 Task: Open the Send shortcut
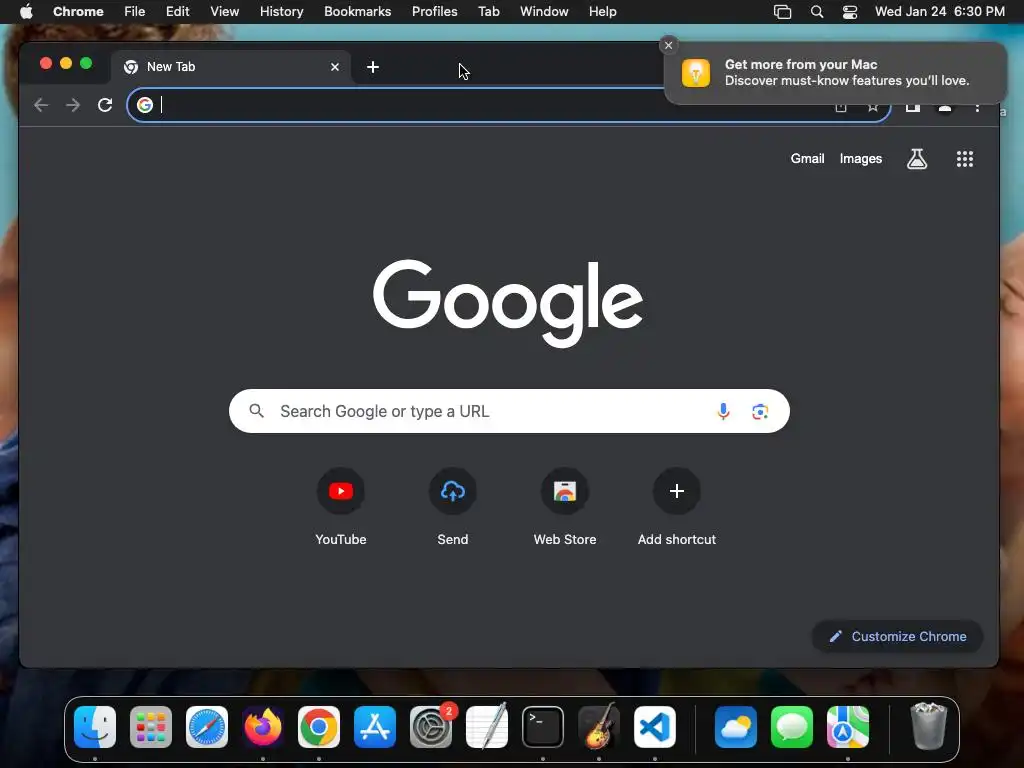tap(453, 491)
